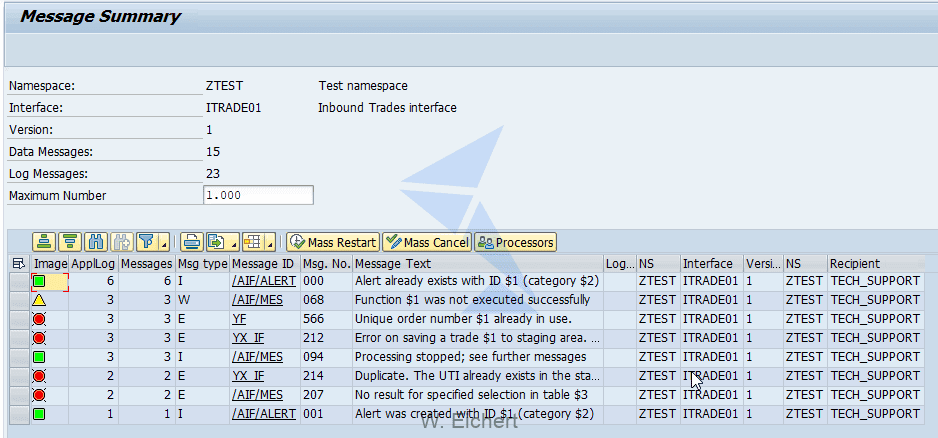Click yellow warning triangle for Msg. No. 068
The image size is (938, 438).
[39, 299]
